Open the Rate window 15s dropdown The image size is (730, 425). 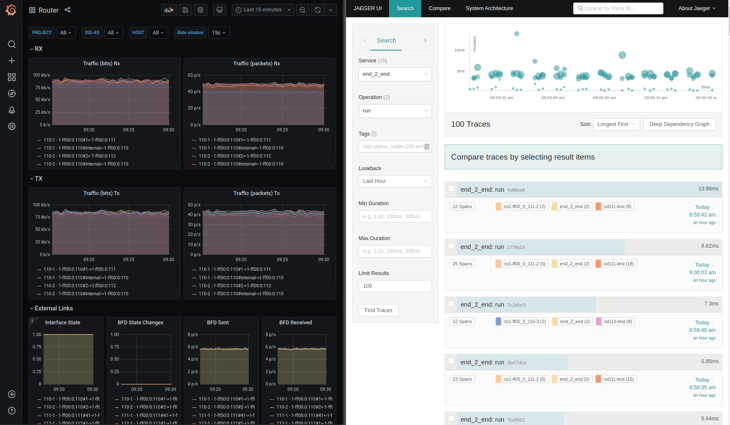tap(219, 33)
